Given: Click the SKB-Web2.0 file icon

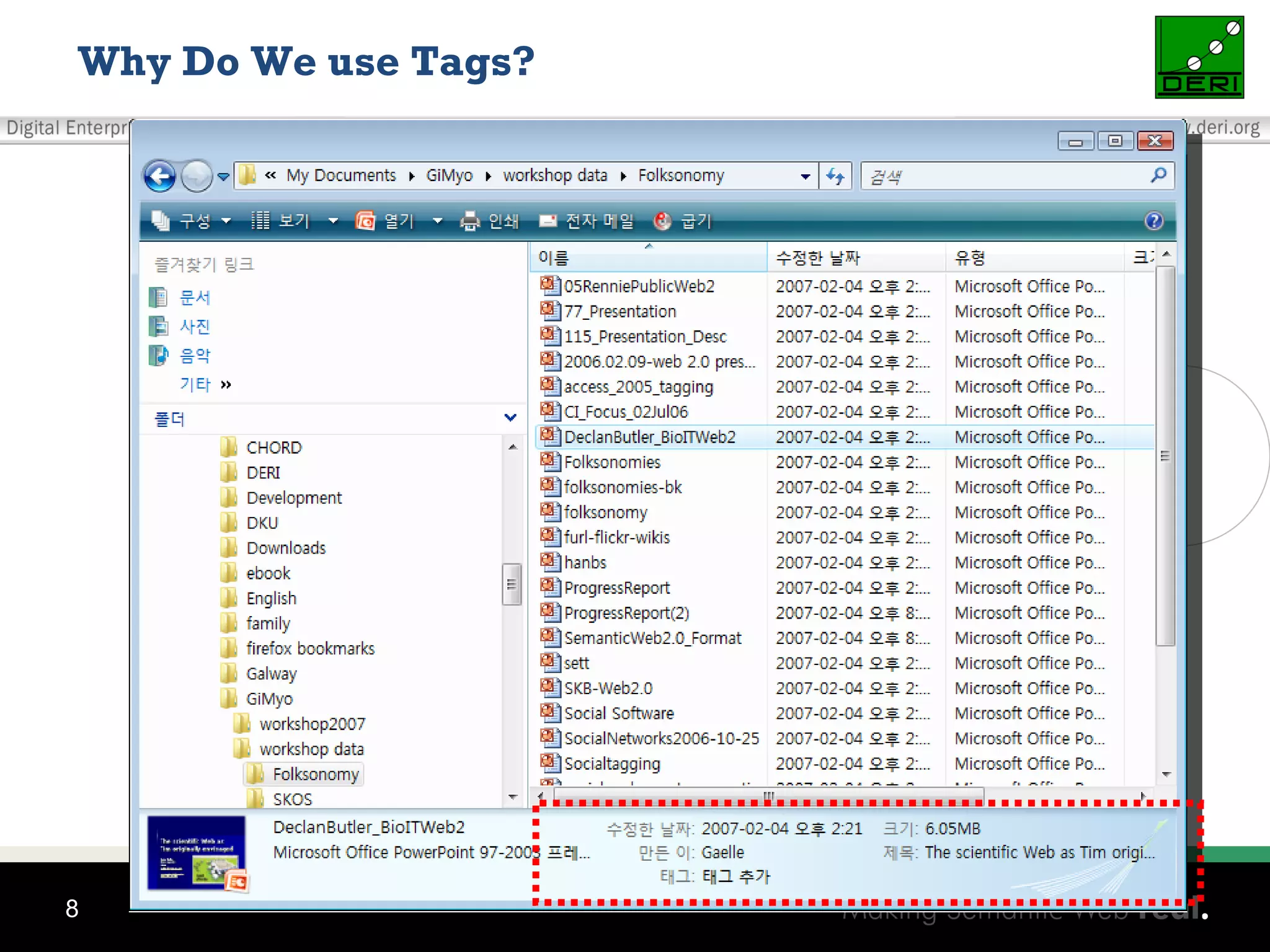Looking at the screenshot, I should 549,688.
